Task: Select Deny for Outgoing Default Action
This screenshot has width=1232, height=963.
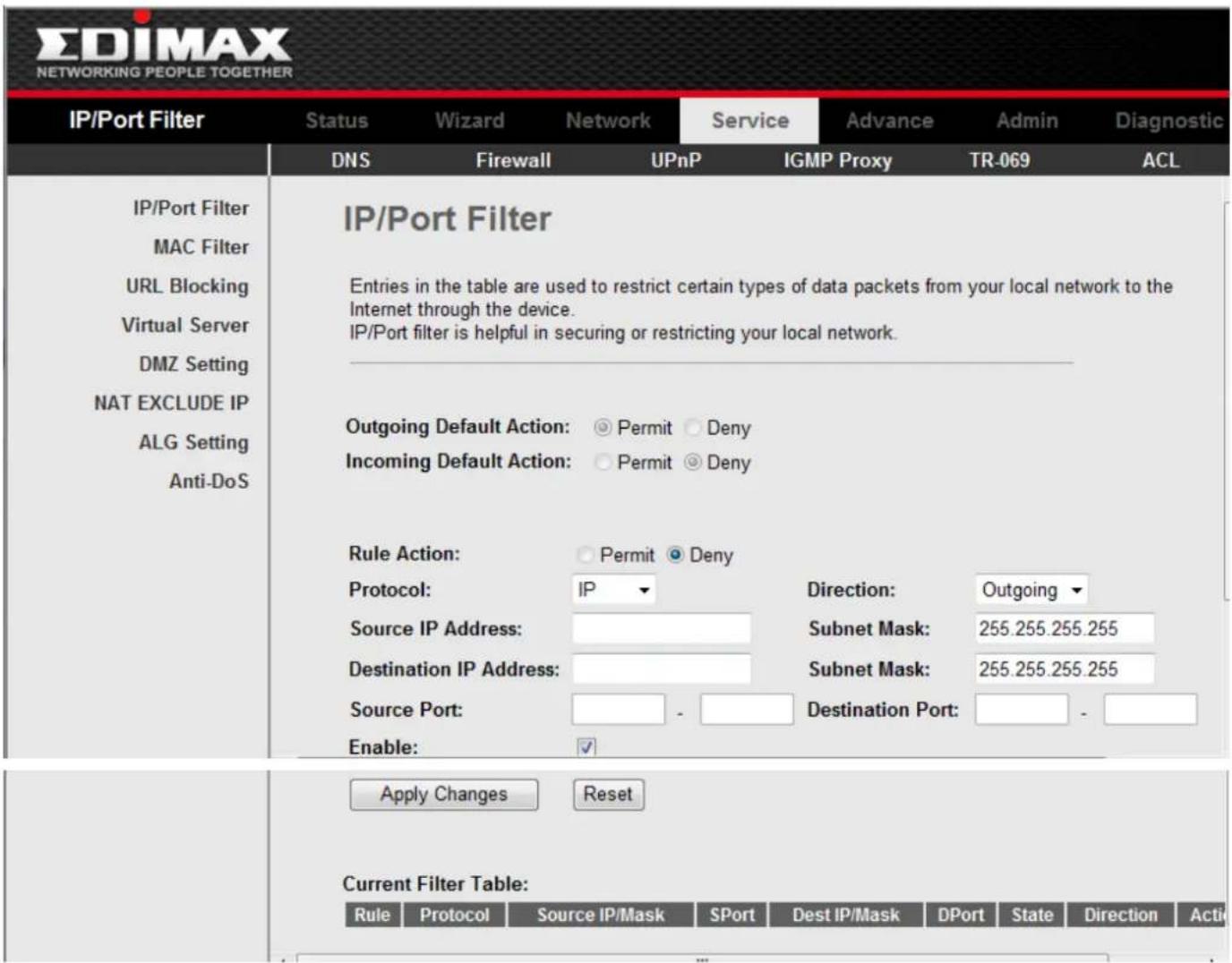Action: tap(692, 428)
